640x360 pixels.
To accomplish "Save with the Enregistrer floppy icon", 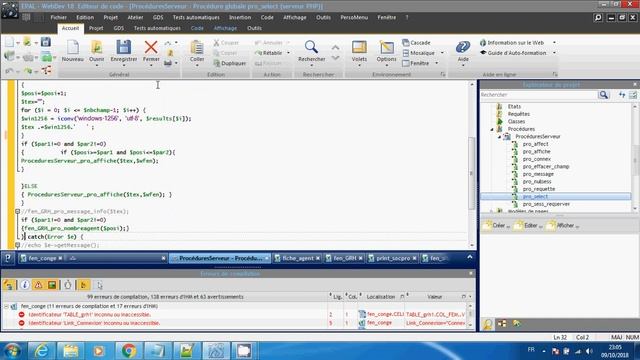I will click(x=124, y=47).
